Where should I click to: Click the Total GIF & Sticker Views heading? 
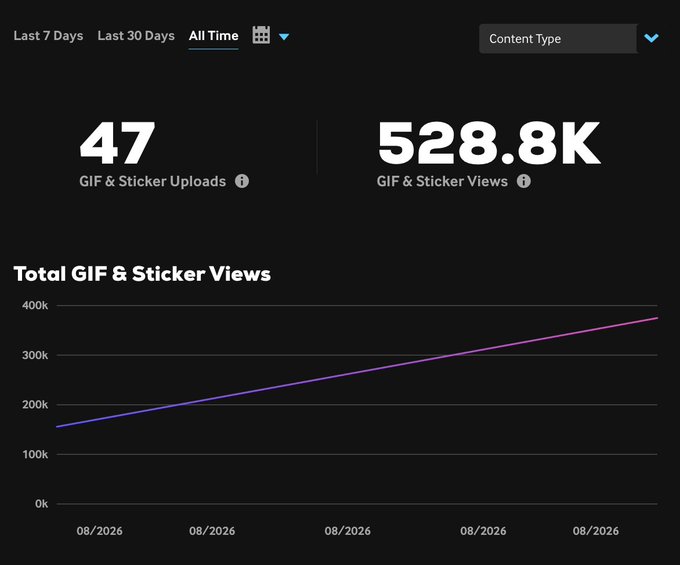[142, 274]
